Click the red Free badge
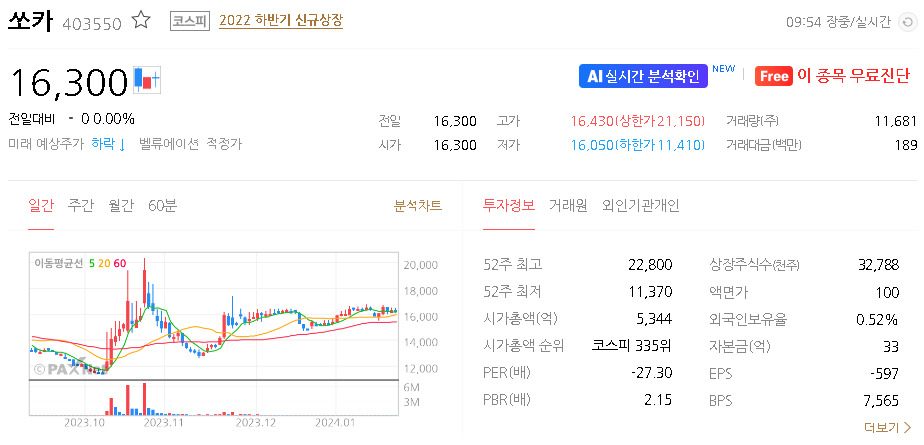Image resolution: width=924 pixels, height=445 pixels. [x=774, y=76]
